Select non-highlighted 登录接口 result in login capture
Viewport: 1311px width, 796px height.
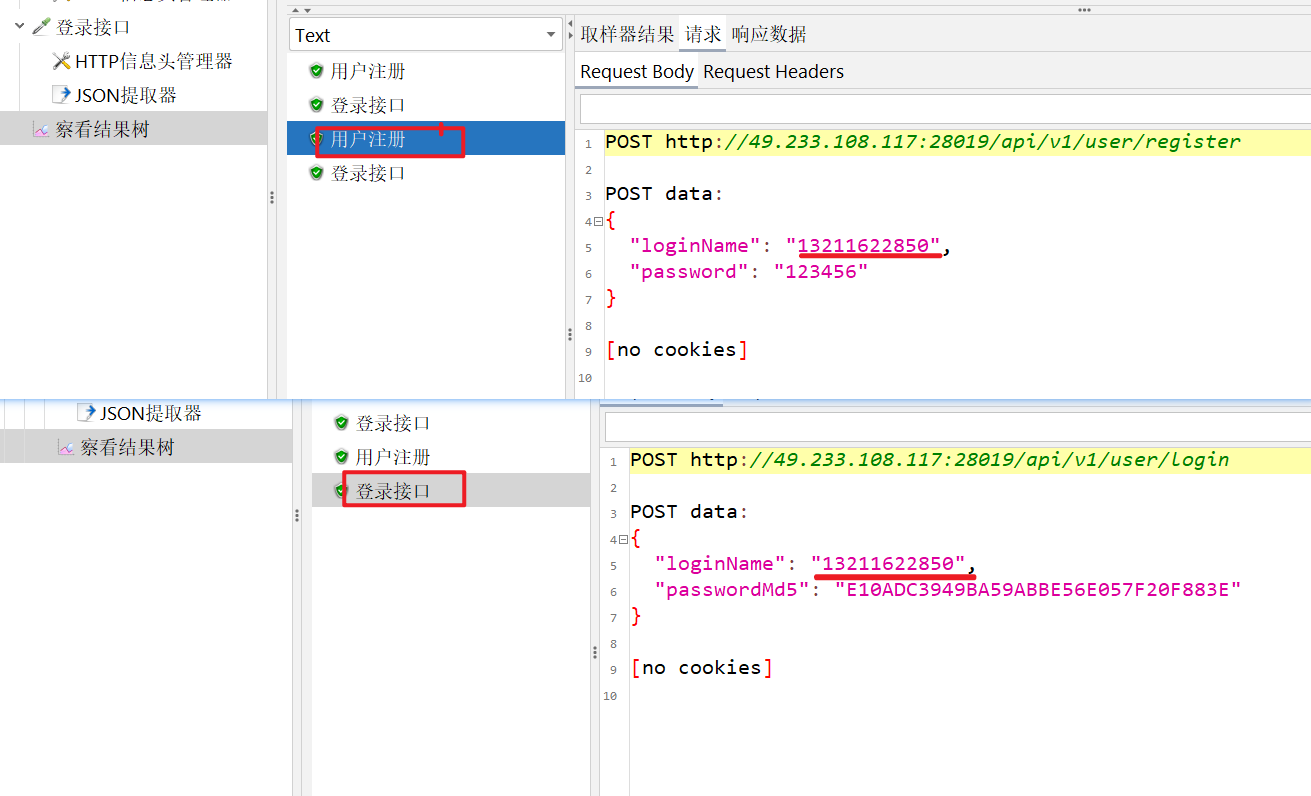(x=393, y=423)
